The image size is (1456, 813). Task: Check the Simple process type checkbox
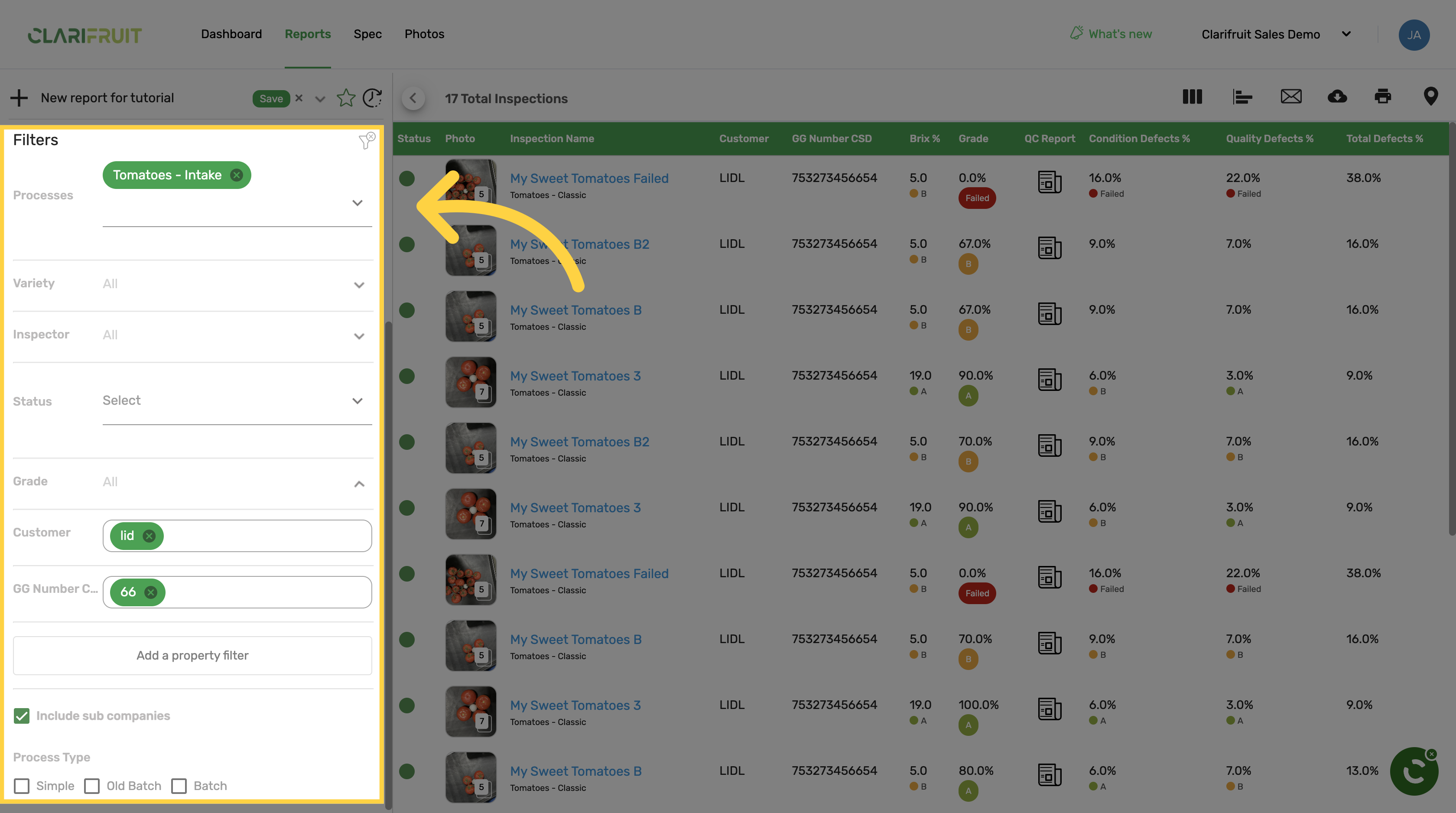[22, 786]
